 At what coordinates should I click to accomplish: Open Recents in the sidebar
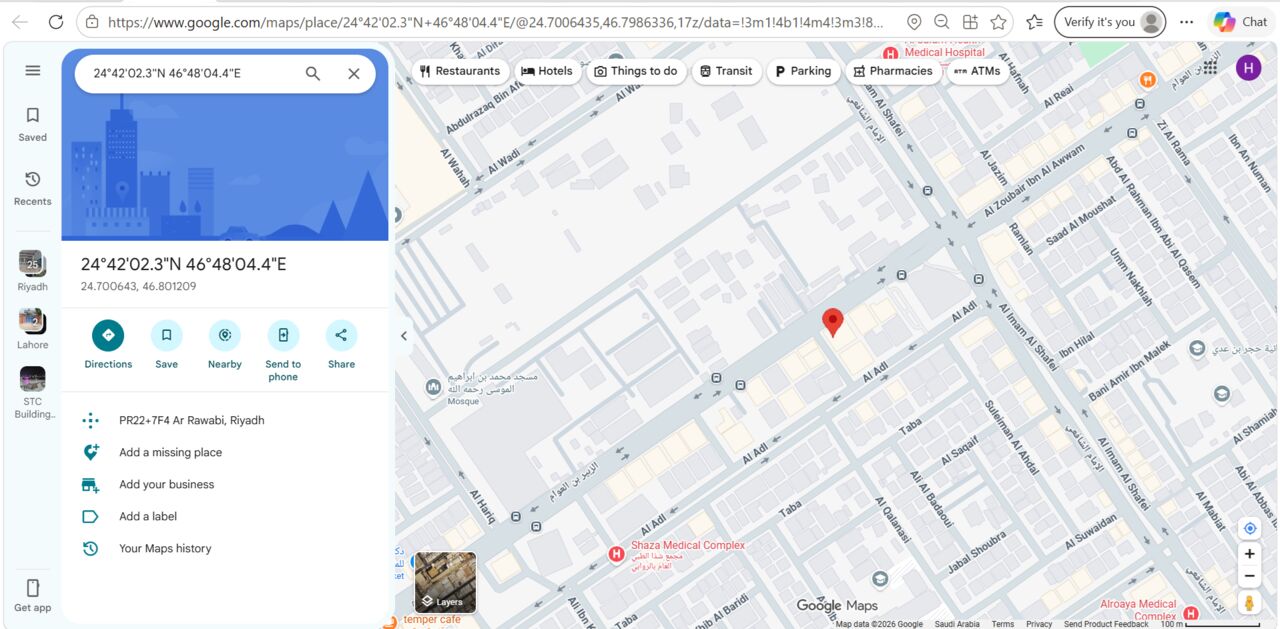pos(33,188)
